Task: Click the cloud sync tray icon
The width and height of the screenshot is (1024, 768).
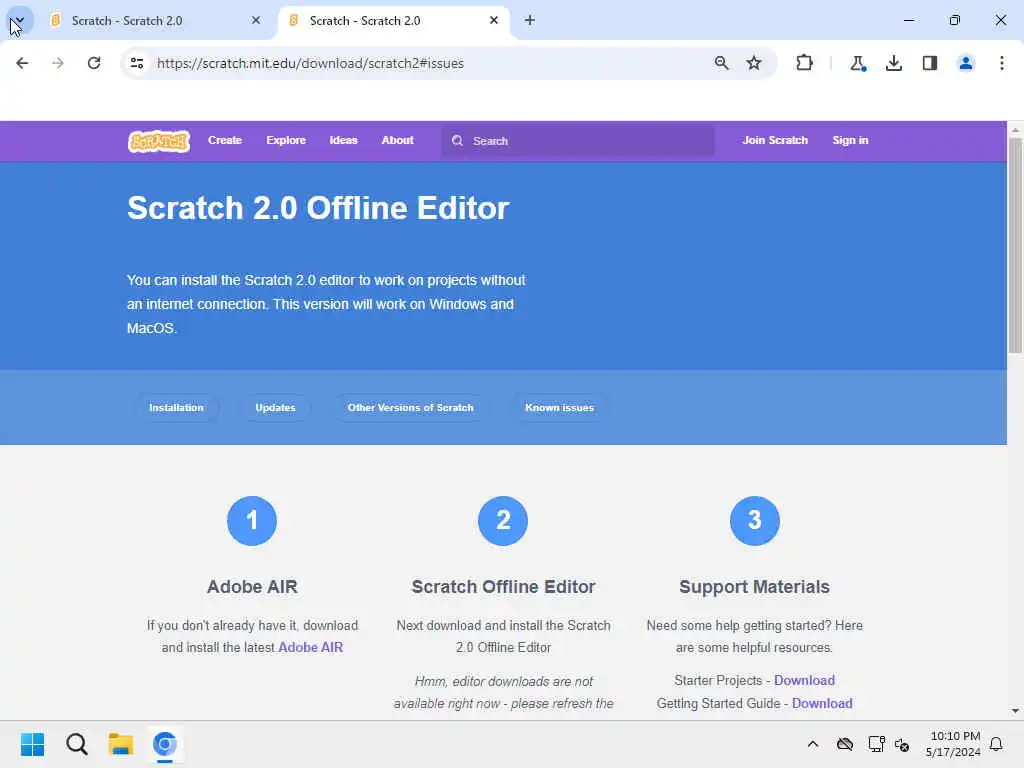Action: click(845, 744)
